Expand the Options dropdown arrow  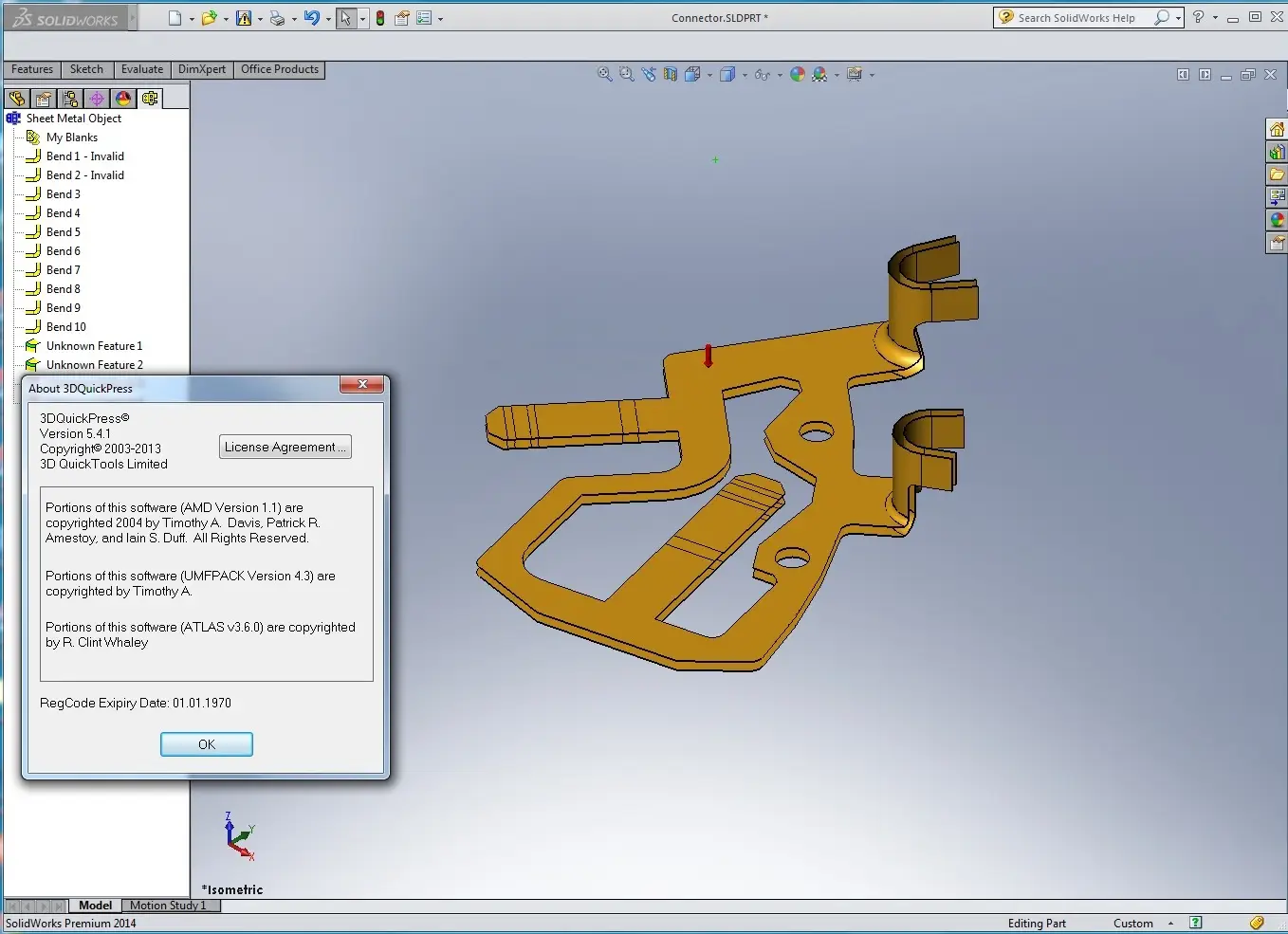tap(440, 19)
